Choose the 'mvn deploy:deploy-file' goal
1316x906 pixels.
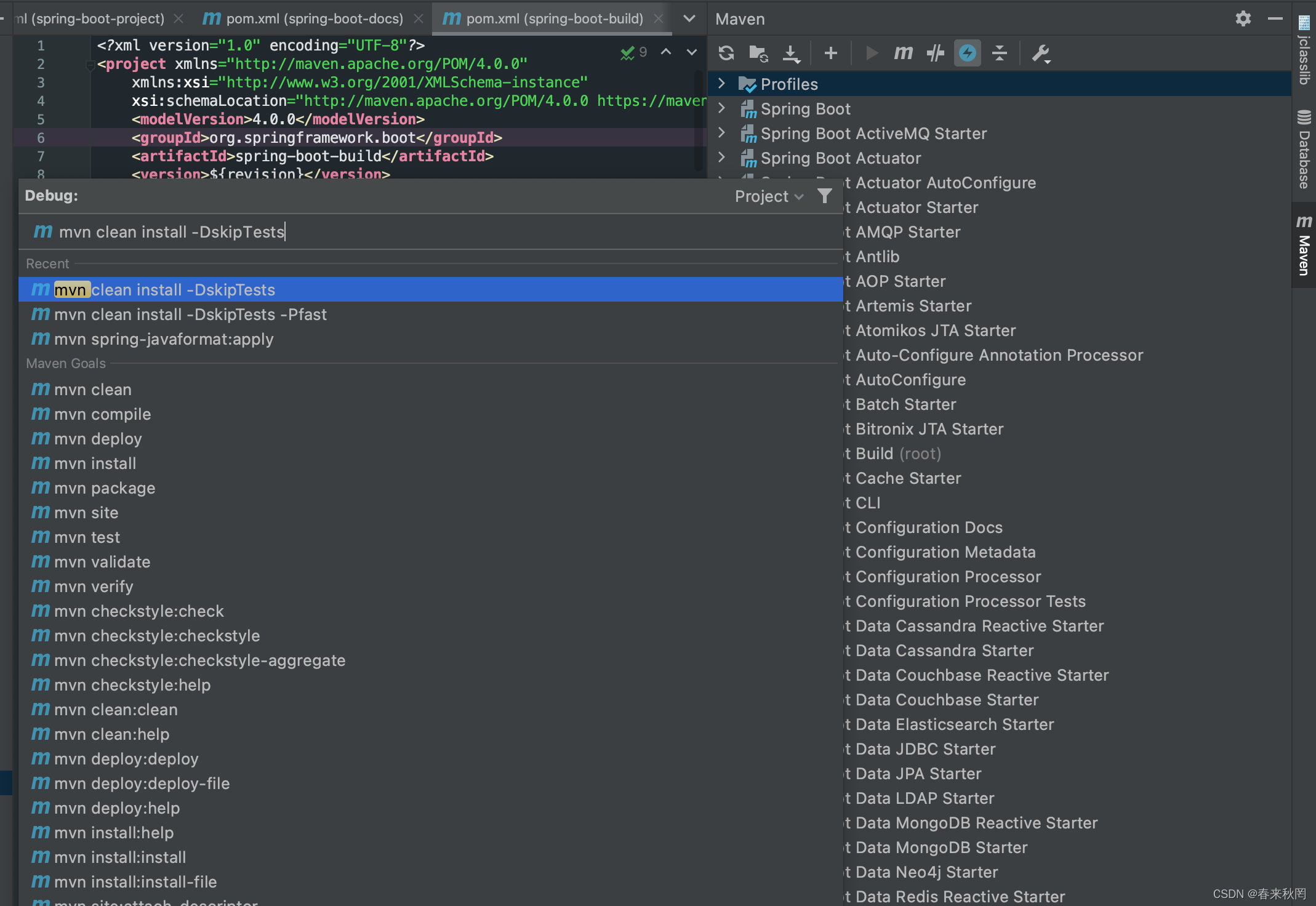click(431, 784)
